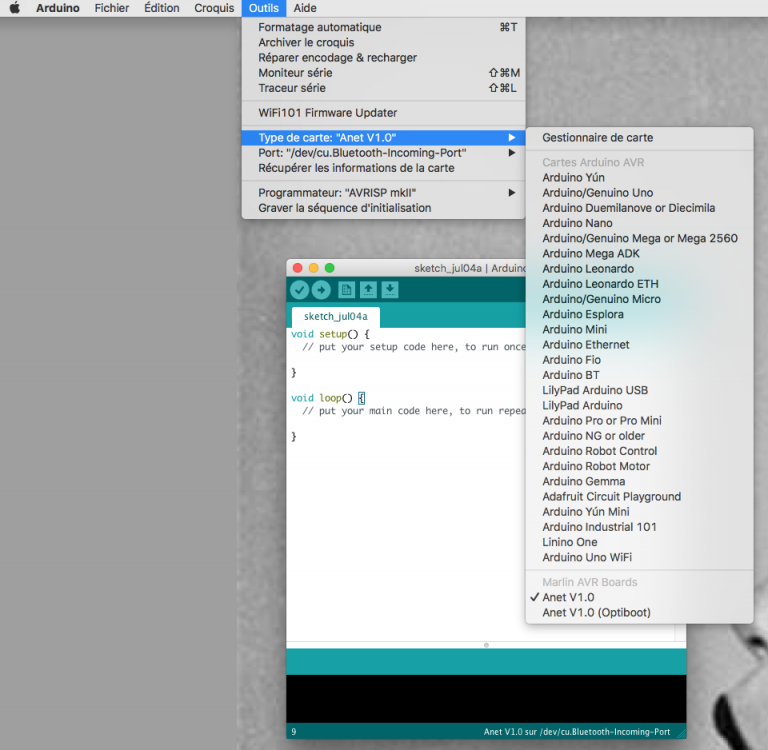
Task: Select Arduino NG or older
Action: (x=639, y=435)
